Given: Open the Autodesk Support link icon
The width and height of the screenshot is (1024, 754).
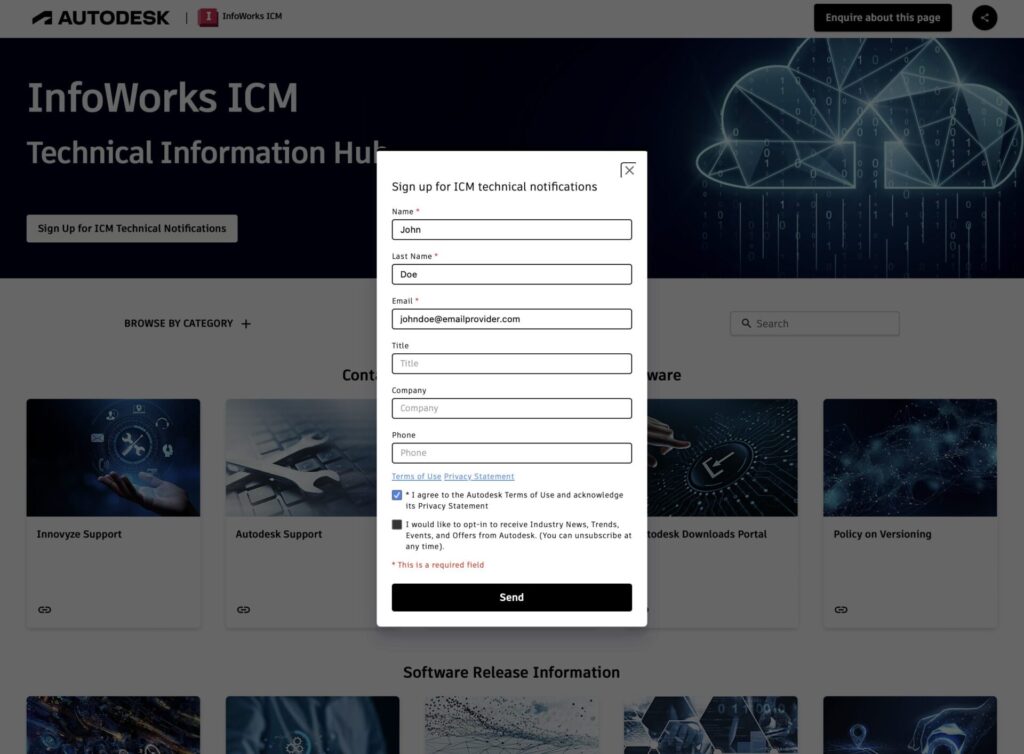Looking at the screenshot, I should coord(243,609).
